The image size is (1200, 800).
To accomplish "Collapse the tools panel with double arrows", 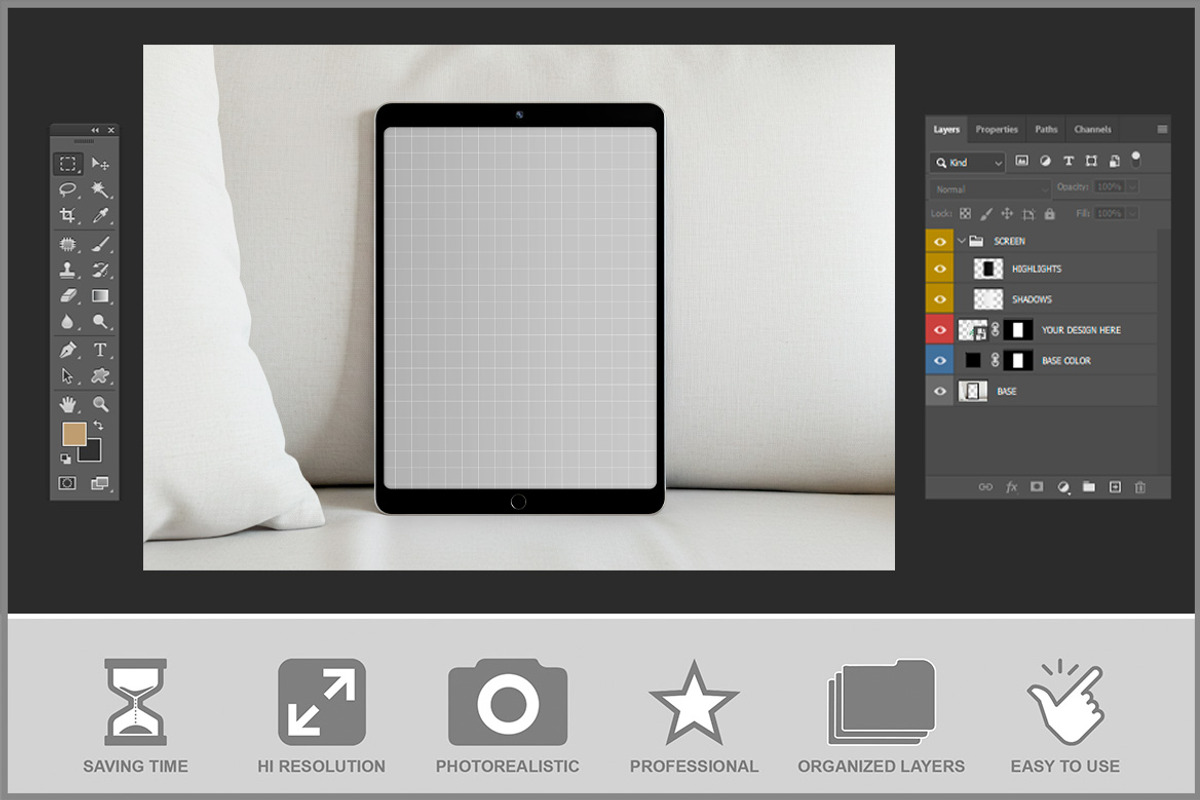I will [95, 131].
